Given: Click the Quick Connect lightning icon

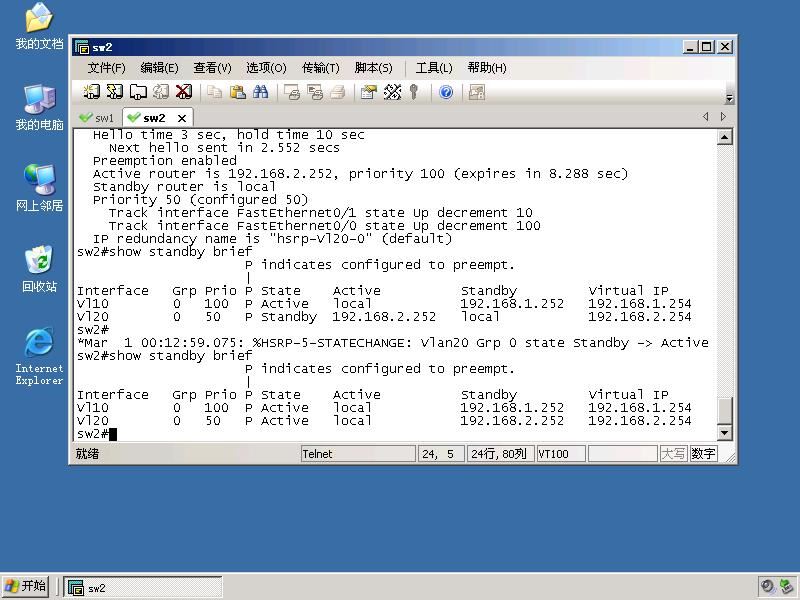Looking at the screenshot, I should point(114,92).
